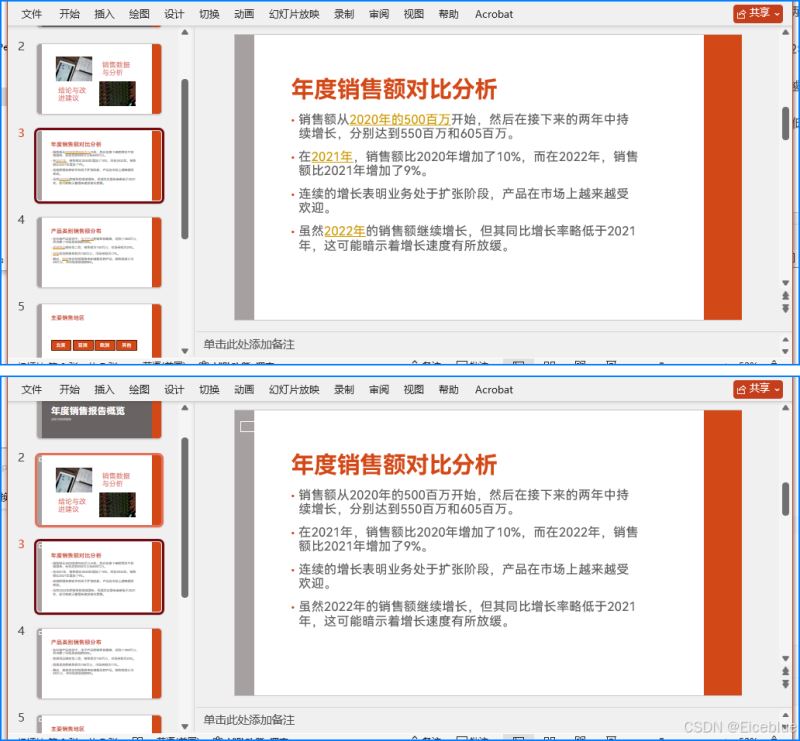
Task: Click the bullet starting 连续的增长, upper window
Action: [x=463, y=201]
